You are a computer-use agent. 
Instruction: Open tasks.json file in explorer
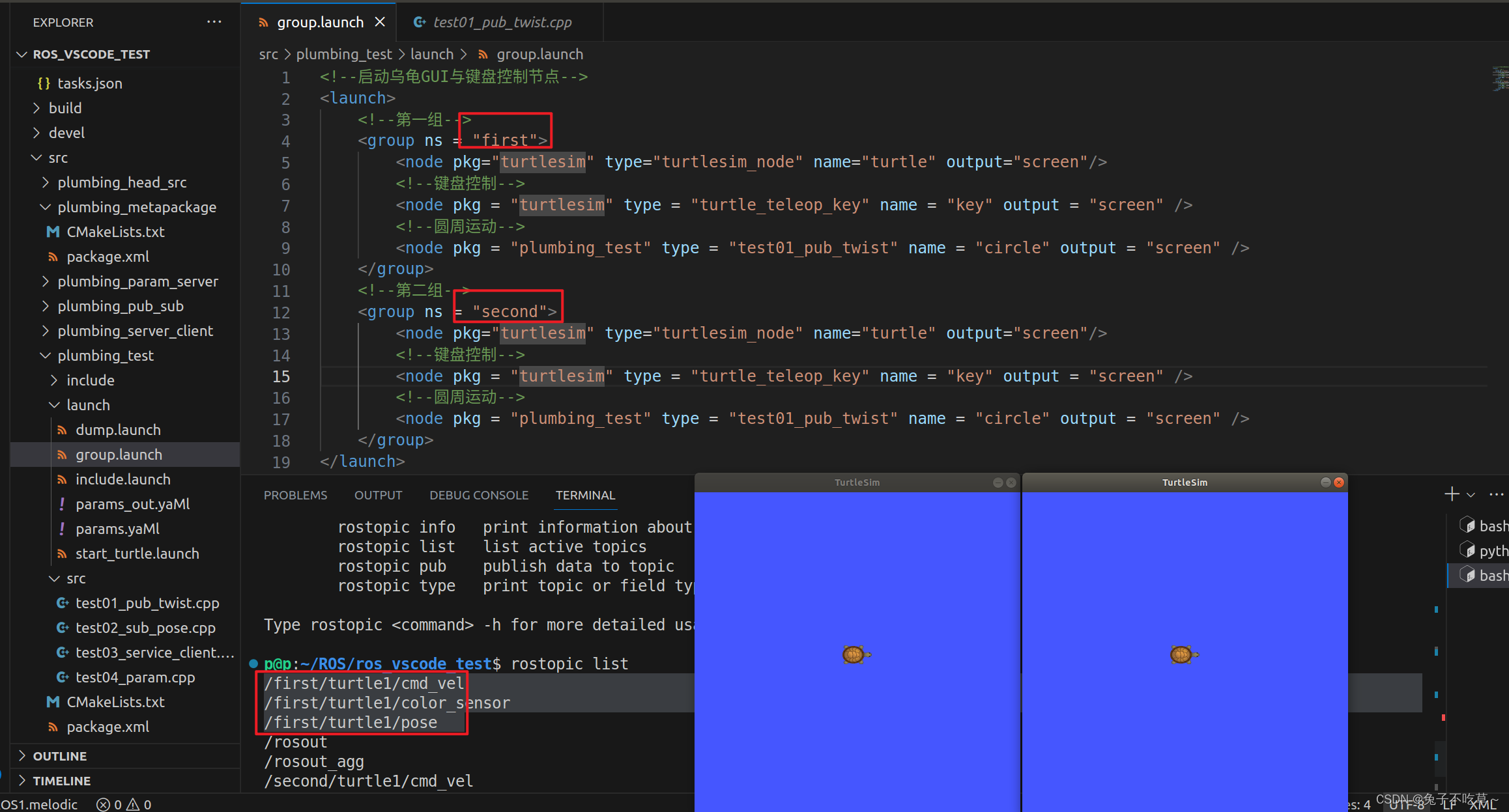click(x=89, y=83)
